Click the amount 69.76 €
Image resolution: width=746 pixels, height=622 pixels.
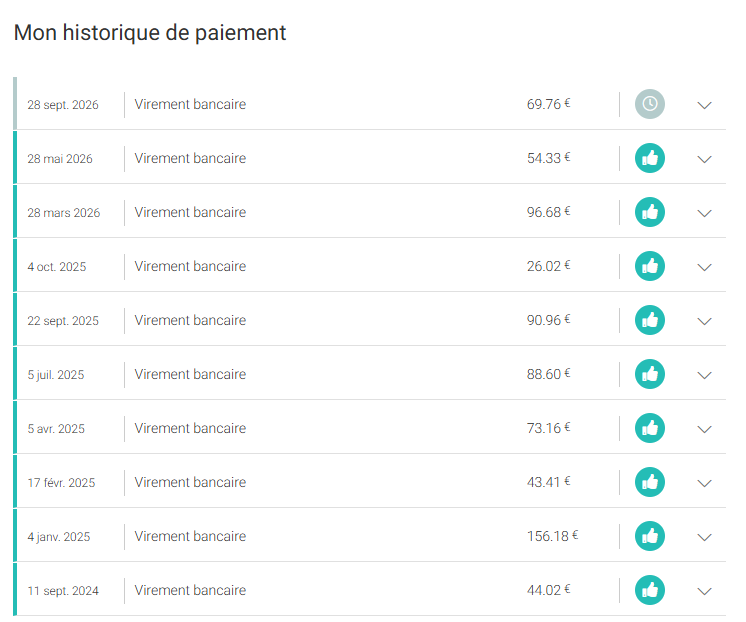(x=548, y=104)
